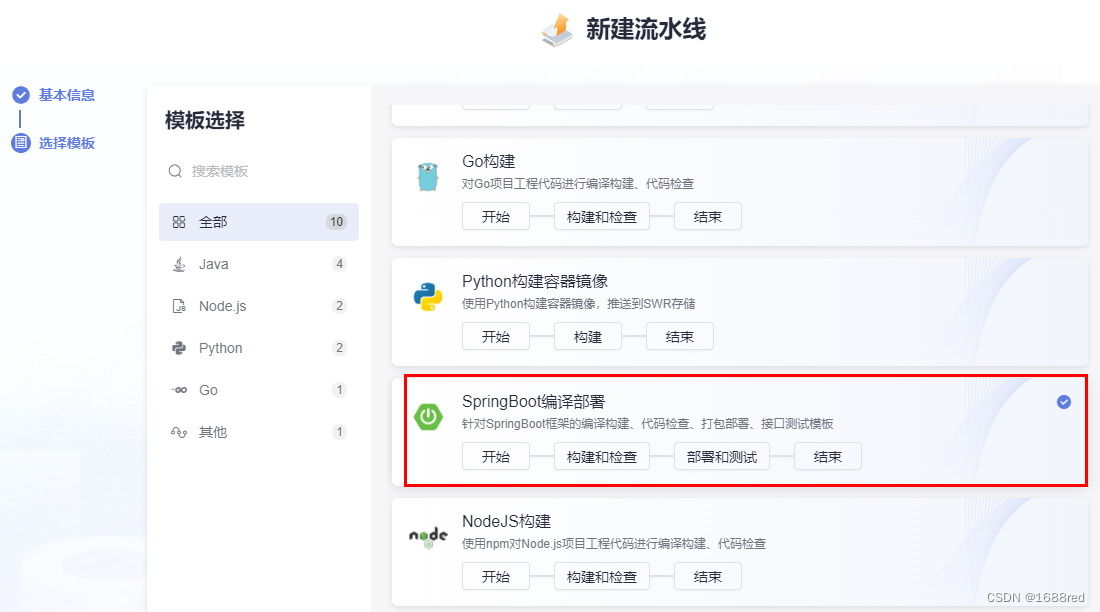Click the NodeJS template logo

[x=428, y=537]
